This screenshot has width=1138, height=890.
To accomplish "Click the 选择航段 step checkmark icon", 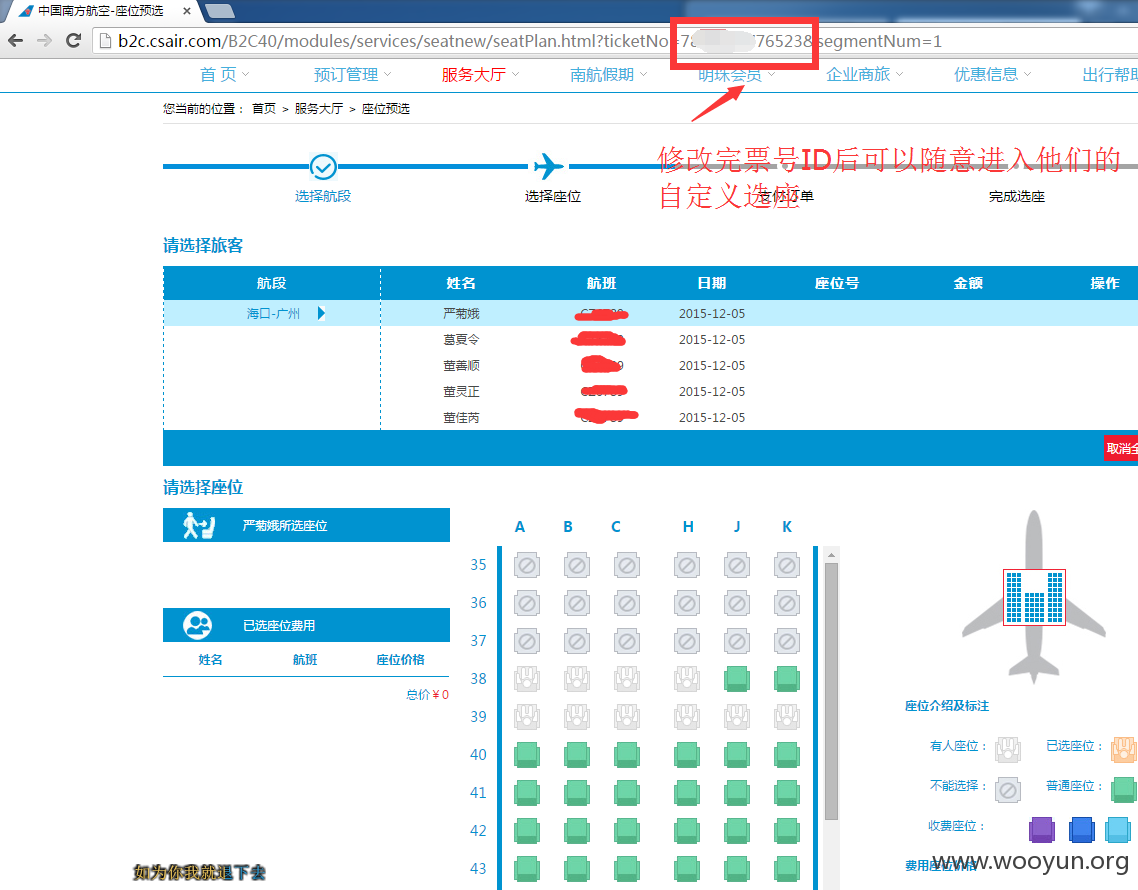I will coord(323,167).
